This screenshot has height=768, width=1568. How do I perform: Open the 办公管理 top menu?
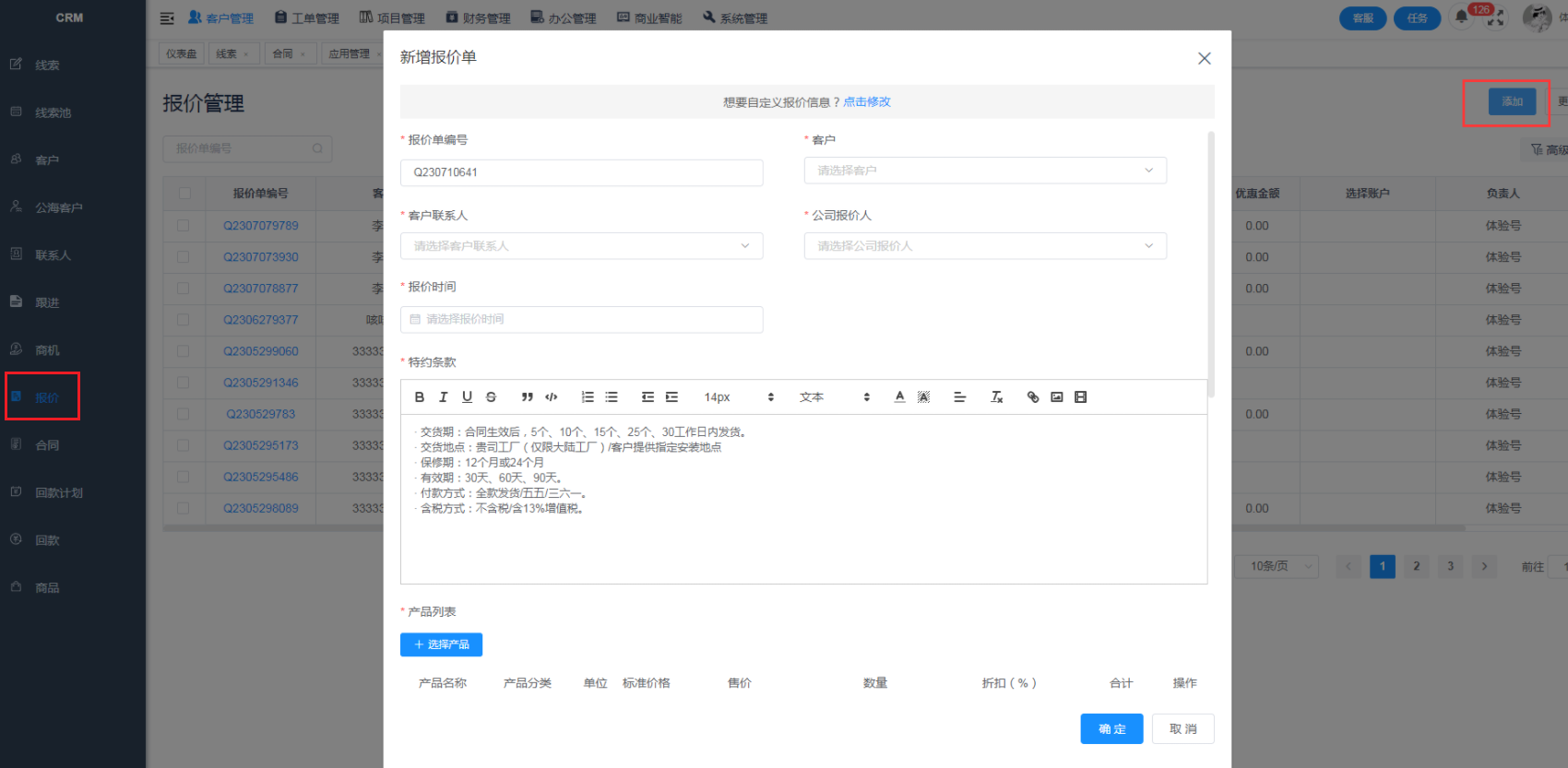click(x=564, y=18)
